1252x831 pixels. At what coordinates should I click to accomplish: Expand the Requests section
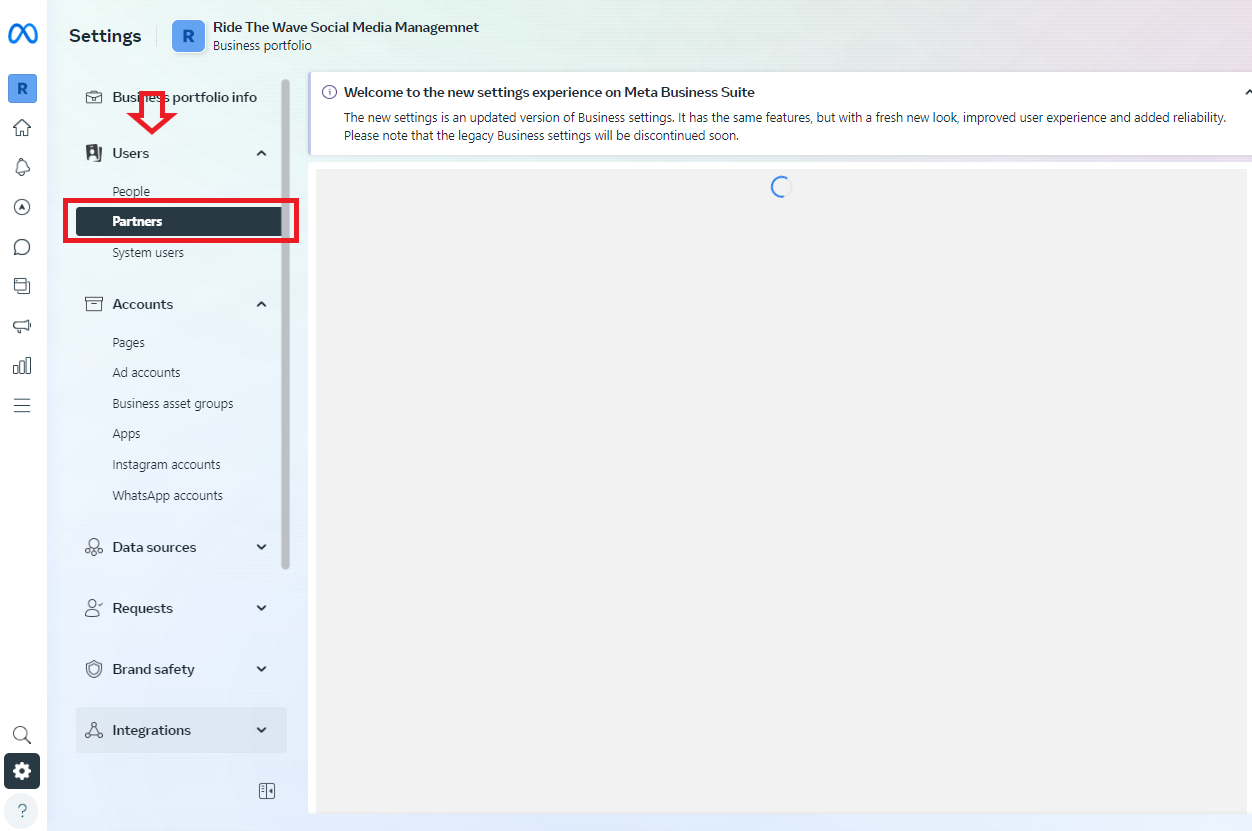pyautogui.click(x=261, y=608)
